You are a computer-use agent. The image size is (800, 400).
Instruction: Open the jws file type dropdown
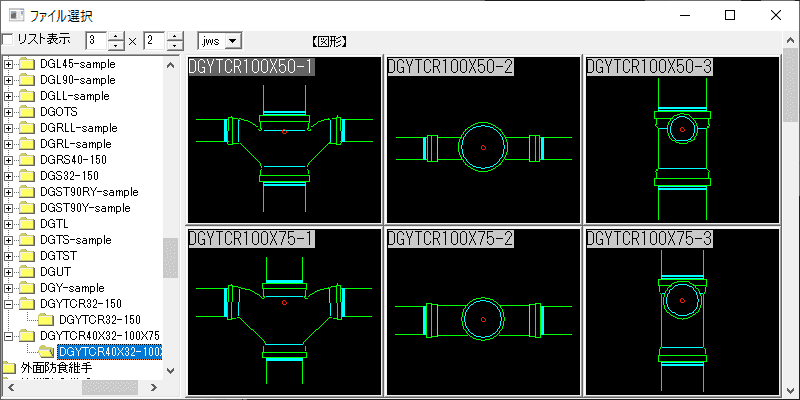[x=233, y=41]
